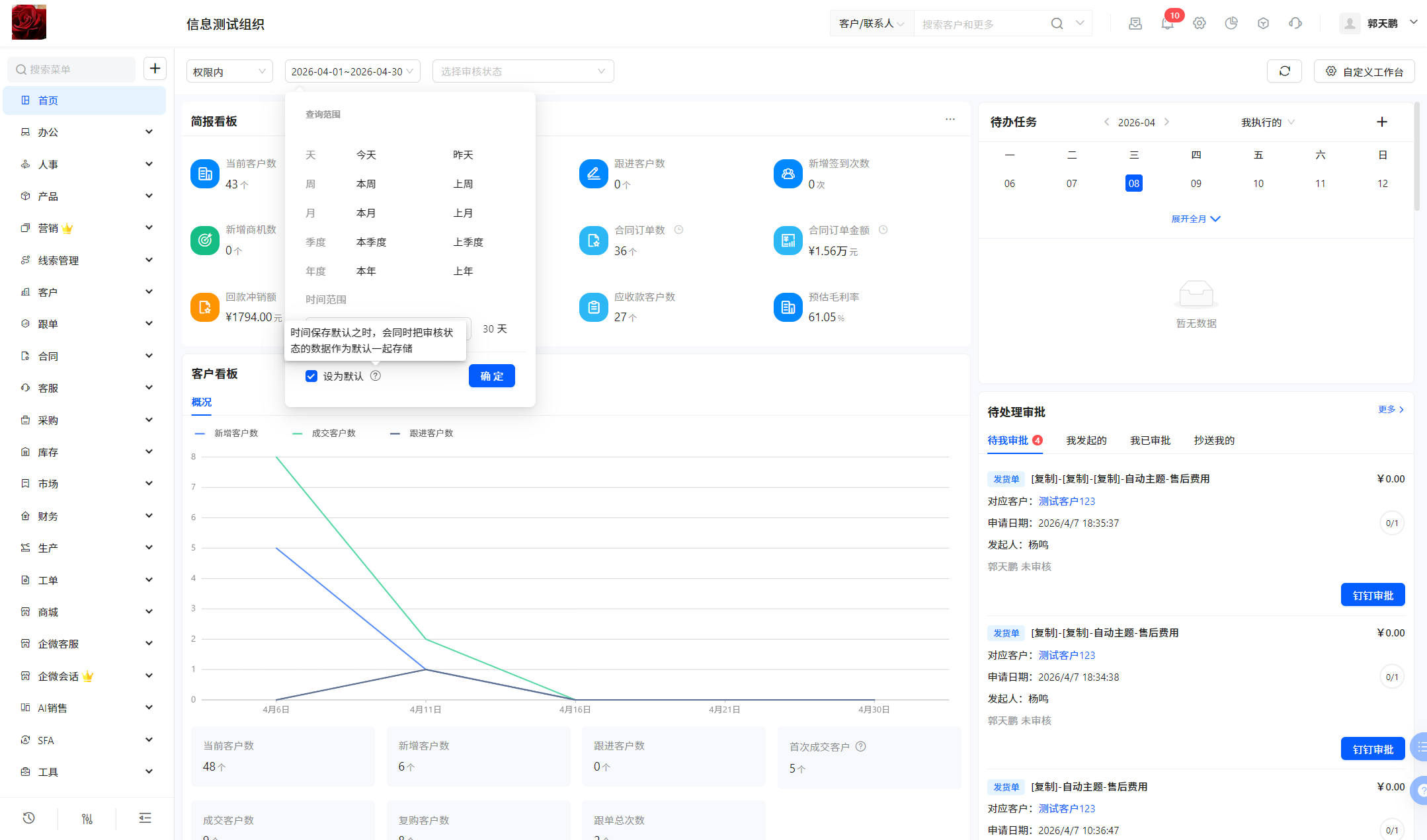Click the 确定 button
Viewport: 1427px width, 840px height.
[492, 376]
